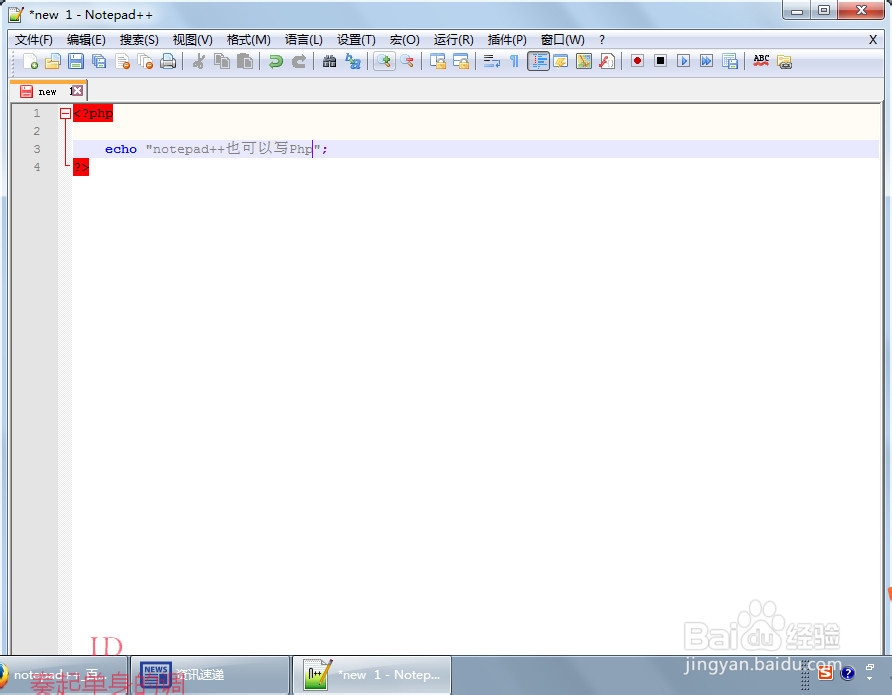The image size is (892, 695).
Task: Open the 宏(O) menu
Action: 404,40
